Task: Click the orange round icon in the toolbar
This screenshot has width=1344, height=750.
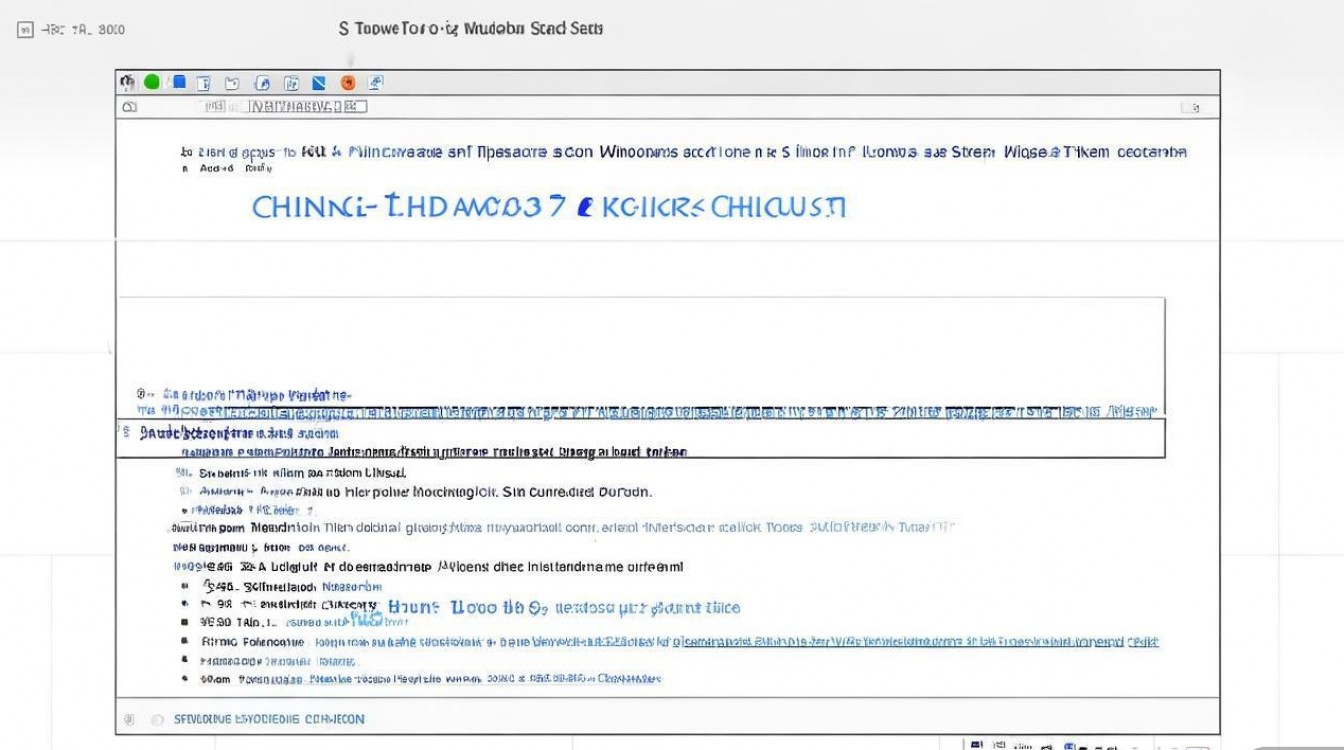Action: coord(348,83)
